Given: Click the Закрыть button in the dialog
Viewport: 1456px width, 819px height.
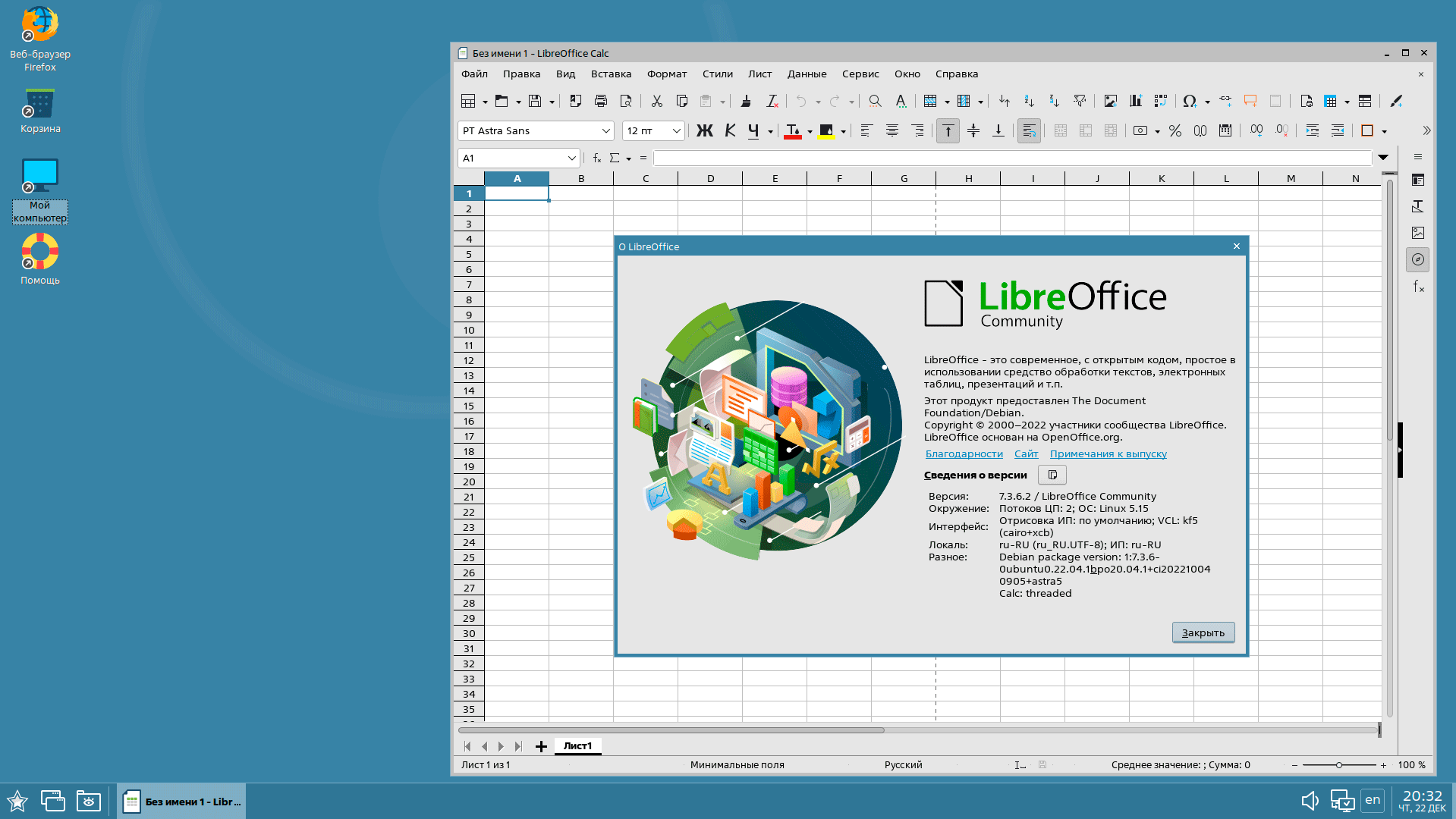Looking at the screenshot, I should [x=1203, y=632].
